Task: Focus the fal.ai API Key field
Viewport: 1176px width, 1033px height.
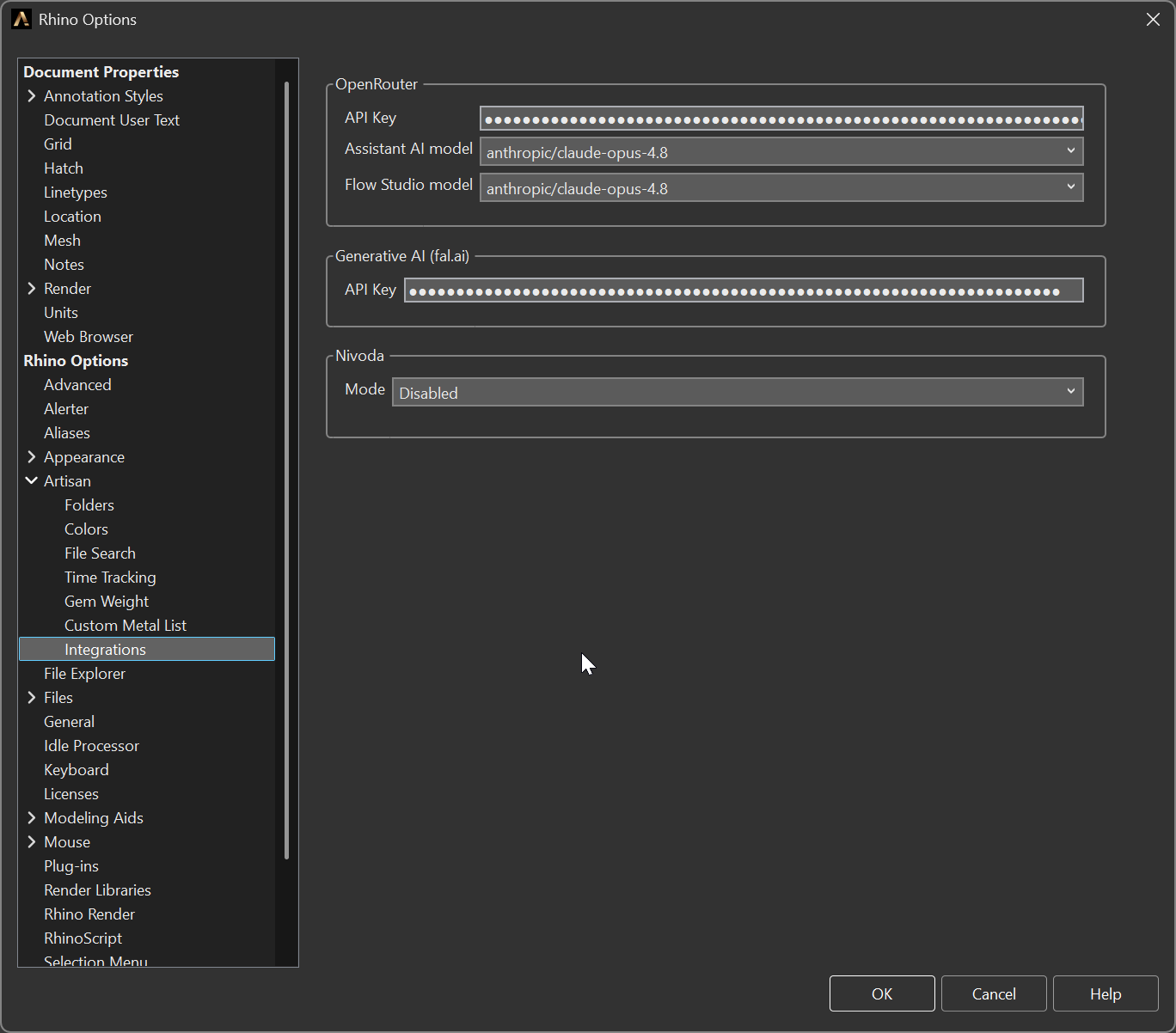Action: point(744,290)
